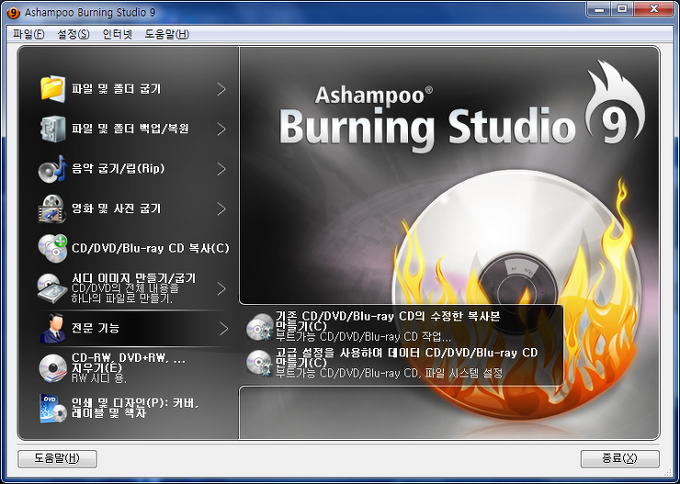
Task: Choose 기존 CD/DVD/Blu-ray CD의 수정한 복사본 만들기
Action: tap(388, 321)
